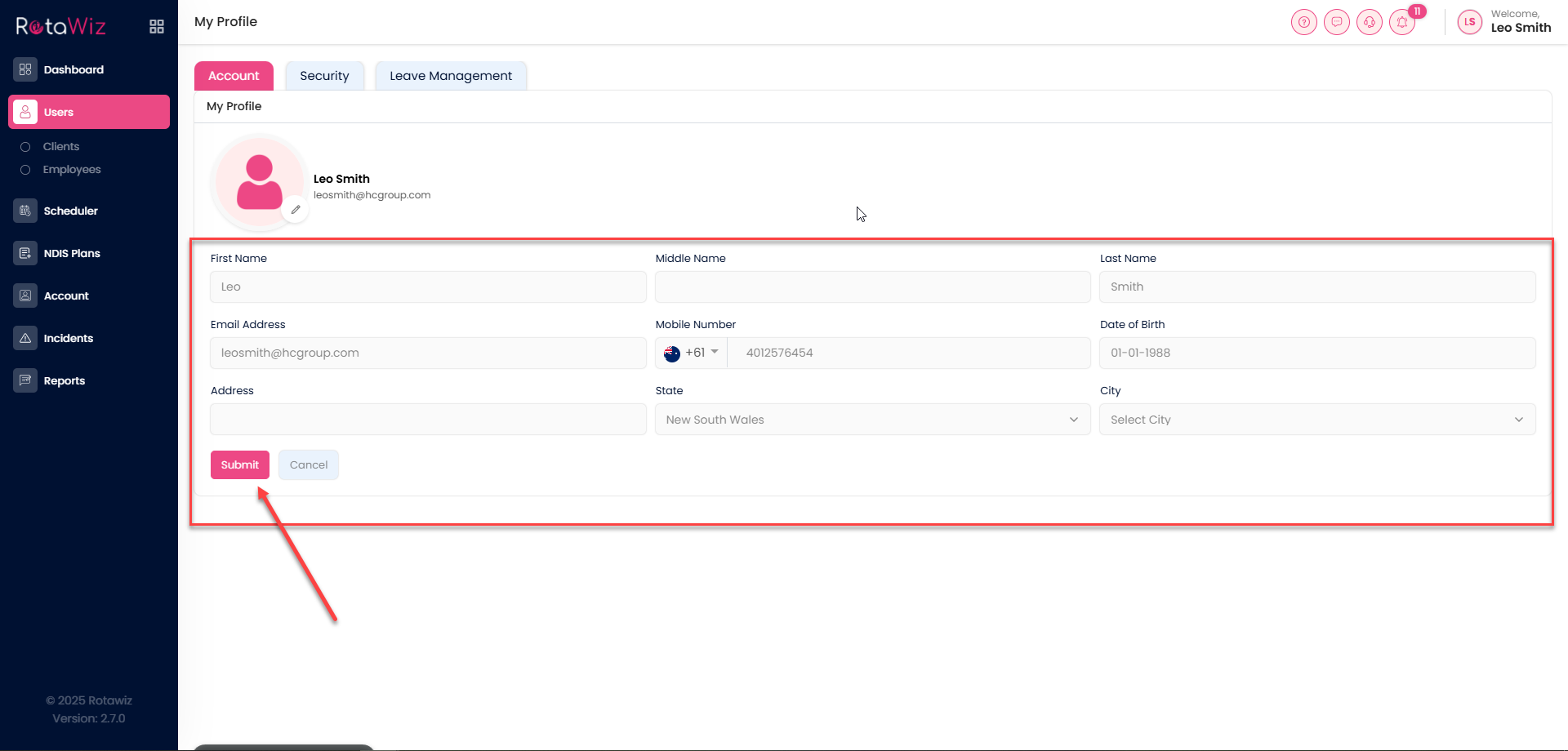Focus the Middle Name field
The width and height of the screenshot is (1568, 751).
[871, 287]
